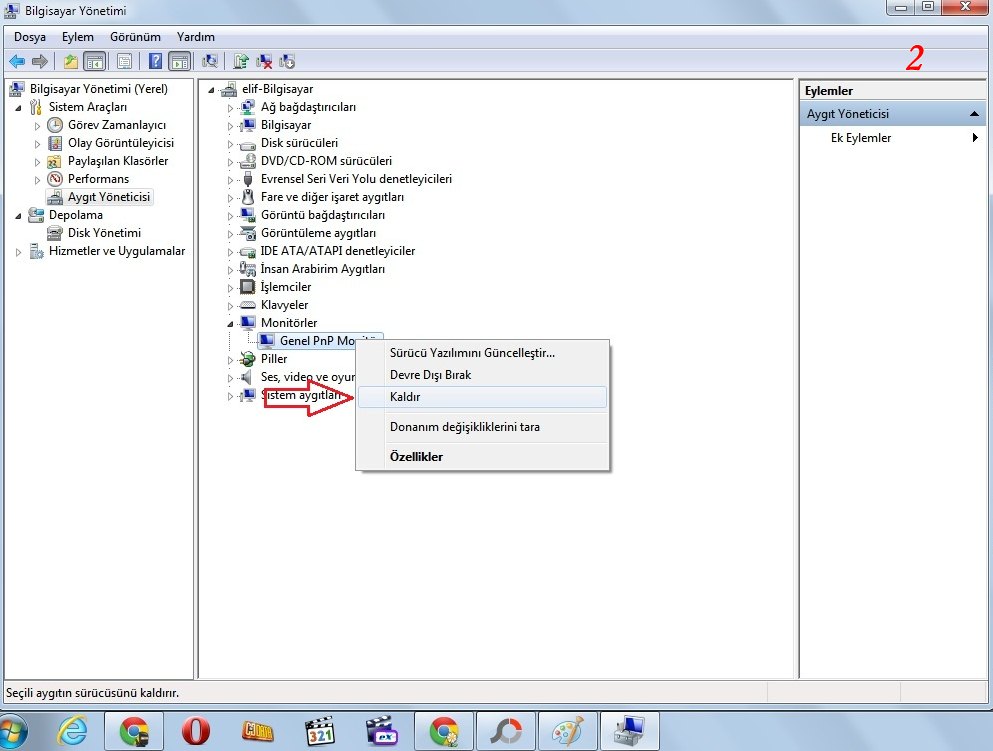The height and width of the screenshot is (751, 993).
Task: Open Internet Explorer from taskbar
Action: point(72,731)
